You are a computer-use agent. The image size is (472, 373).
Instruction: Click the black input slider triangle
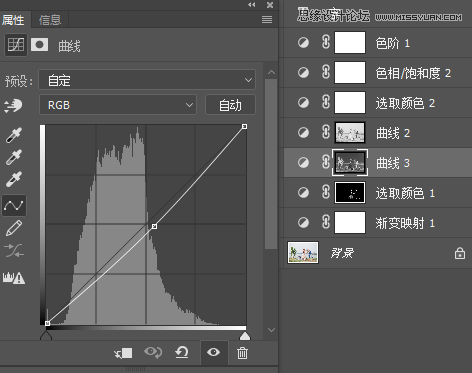pyautogui.click(x=46, y=336)
